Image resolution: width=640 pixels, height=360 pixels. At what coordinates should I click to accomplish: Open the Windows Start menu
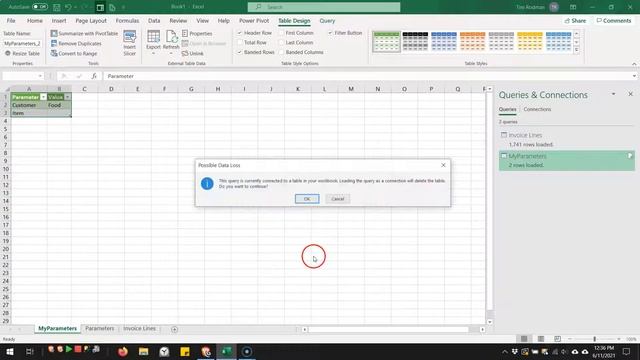[x=9, y=351]
